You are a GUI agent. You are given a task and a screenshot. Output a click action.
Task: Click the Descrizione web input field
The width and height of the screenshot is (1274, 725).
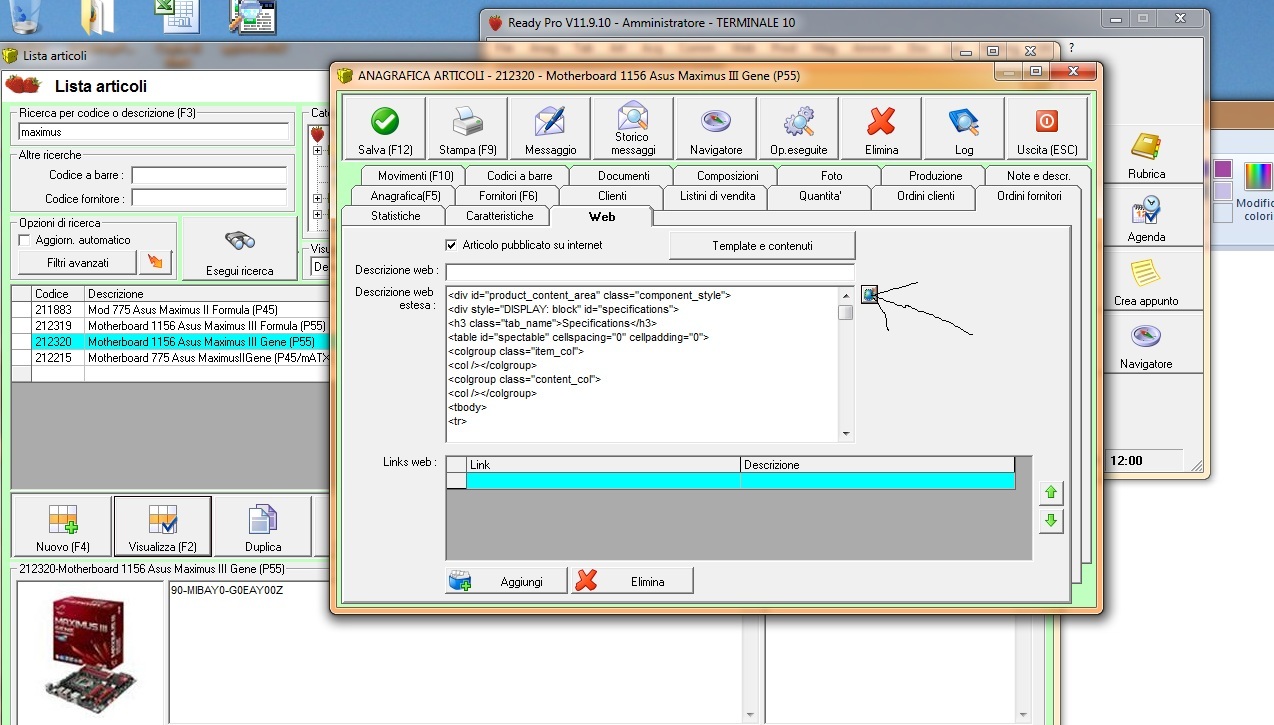[650, 272]
